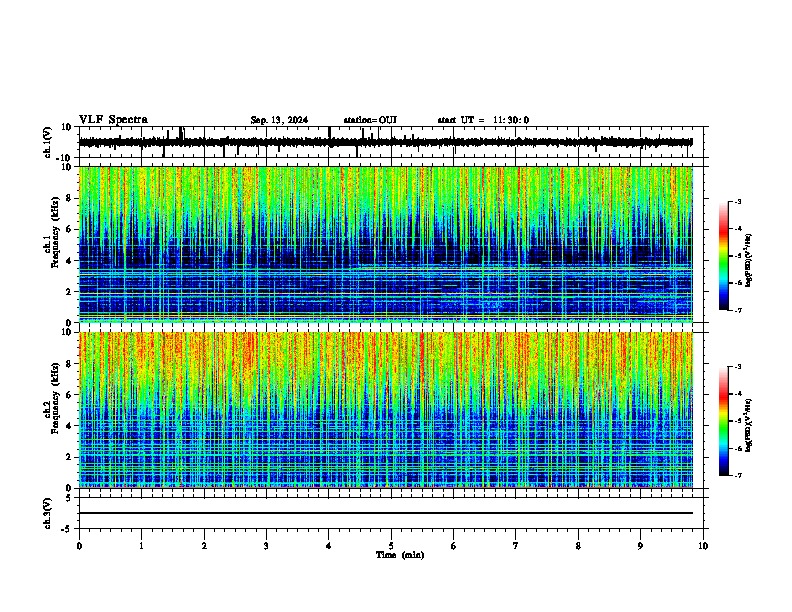Click the ch.2 log(PSD) units label beside color bar
Viewport: 792px width, 612px height.
point(749,425)
